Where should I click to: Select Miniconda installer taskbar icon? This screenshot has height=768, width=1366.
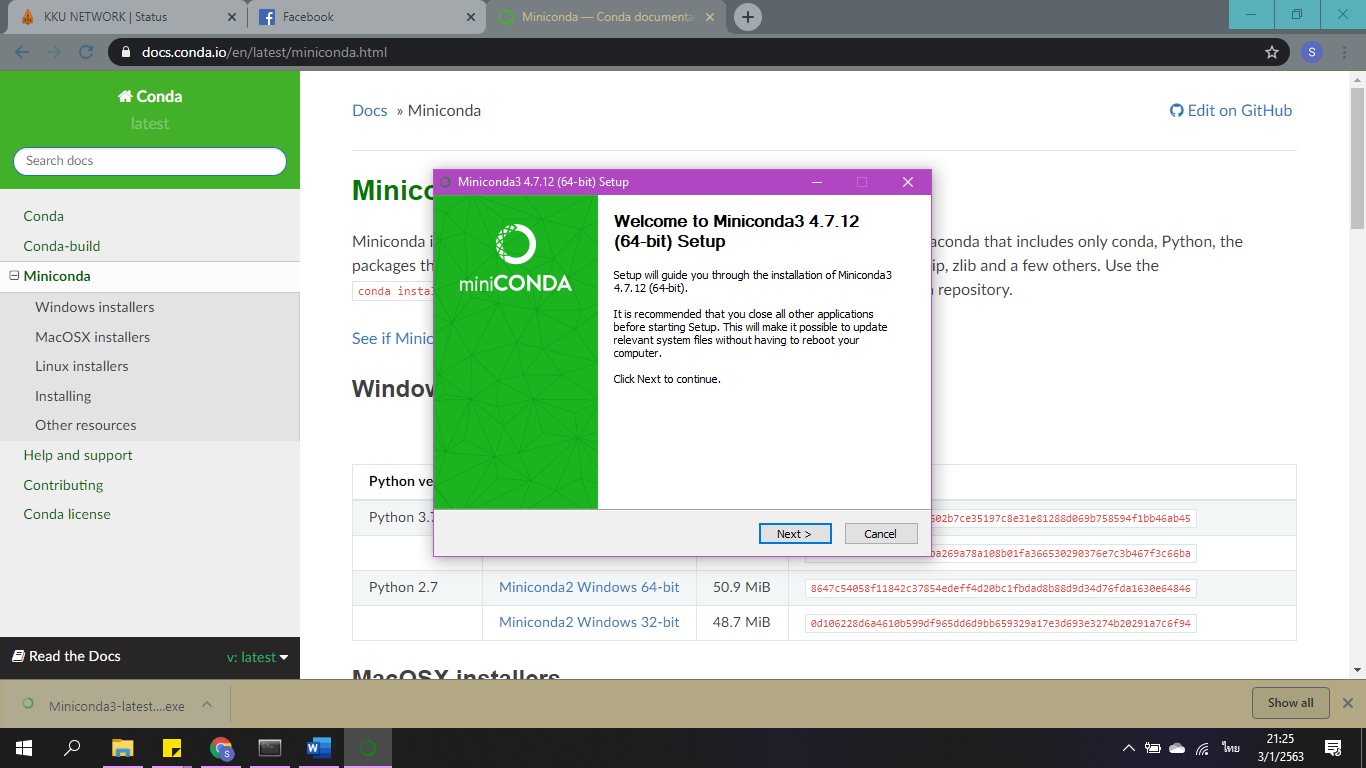click(368, 747)
